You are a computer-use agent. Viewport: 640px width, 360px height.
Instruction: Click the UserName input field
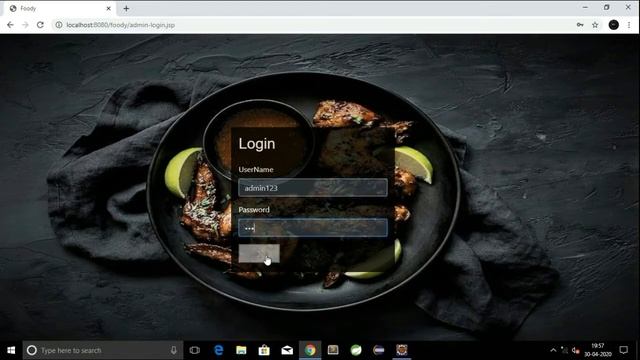coord(313,188)
